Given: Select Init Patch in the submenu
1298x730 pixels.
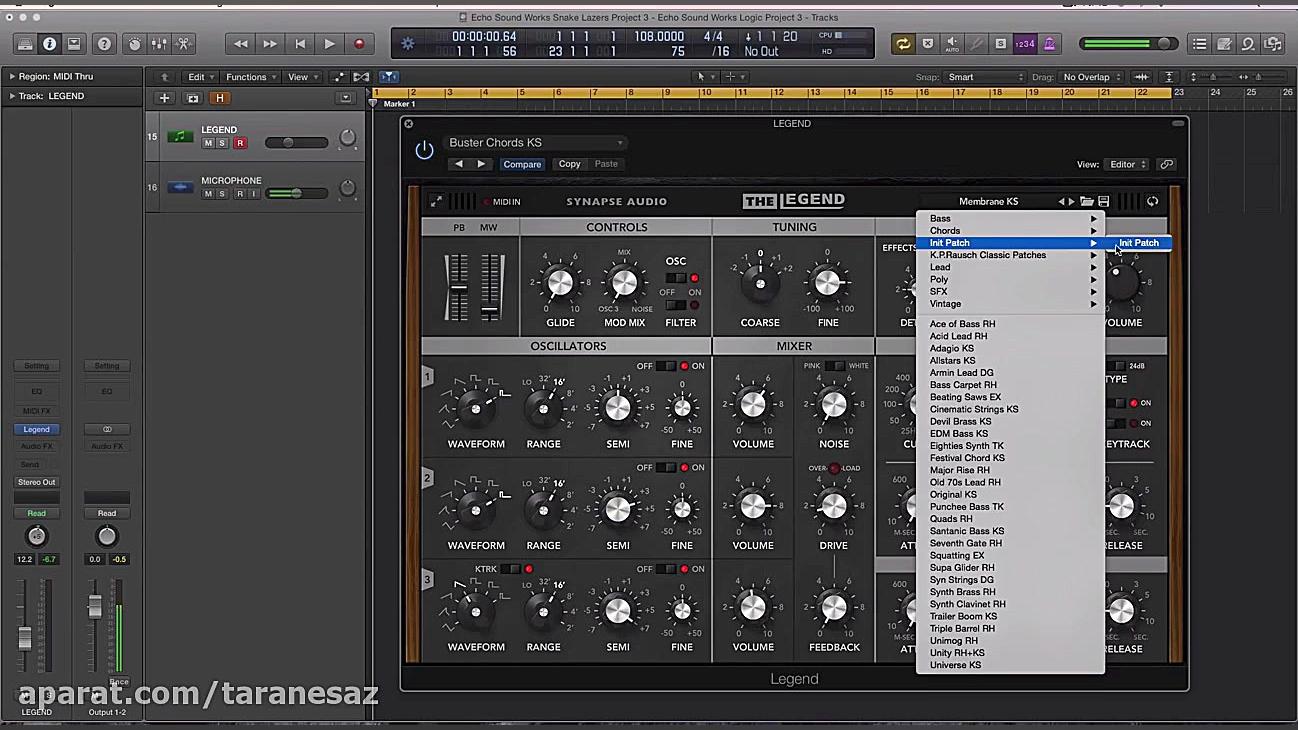Looking at the screenshot, I should click(1139, 243).
